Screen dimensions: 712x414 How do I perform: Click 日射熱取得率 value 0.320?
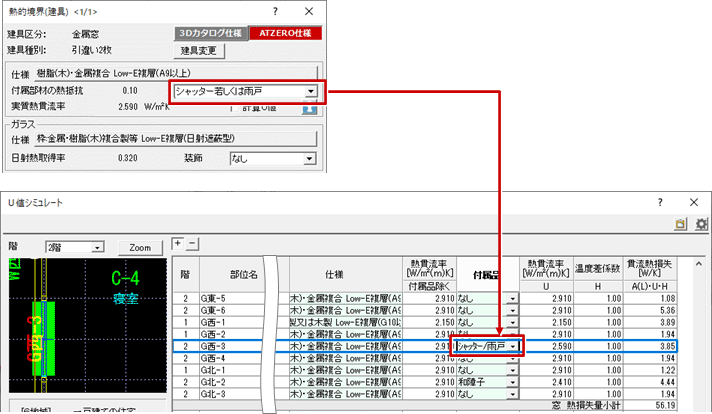[128, 158]
